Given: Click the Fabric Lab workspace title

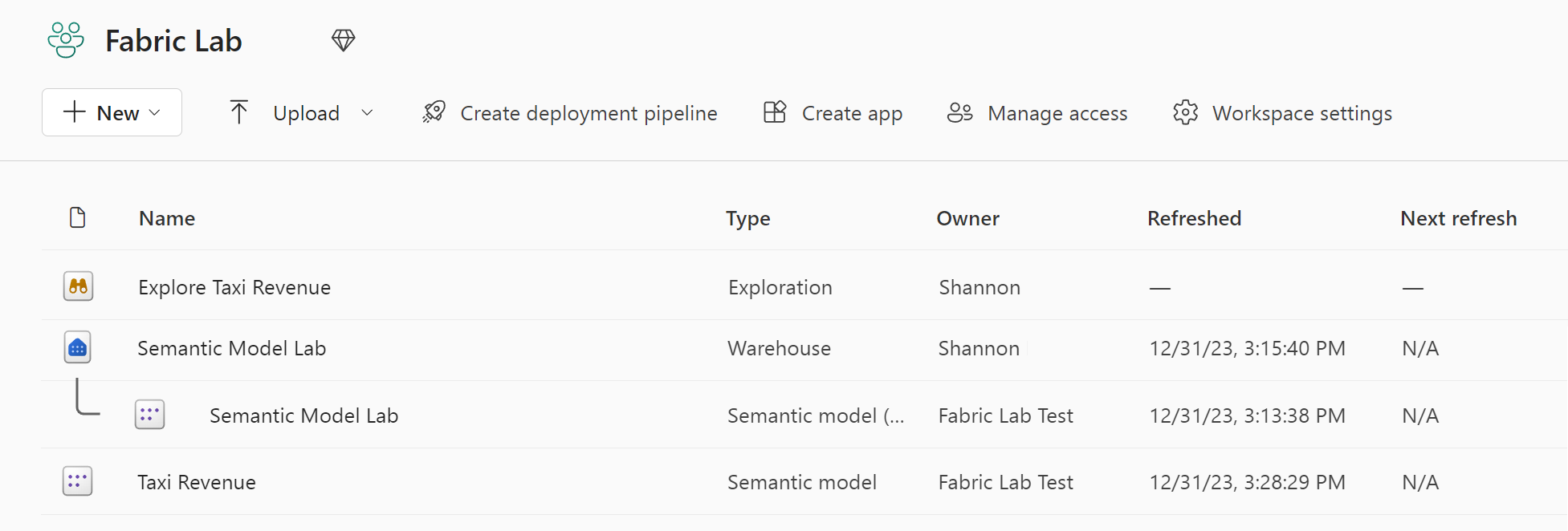Looking at the screenshot, I should click(x=173, y=41).
